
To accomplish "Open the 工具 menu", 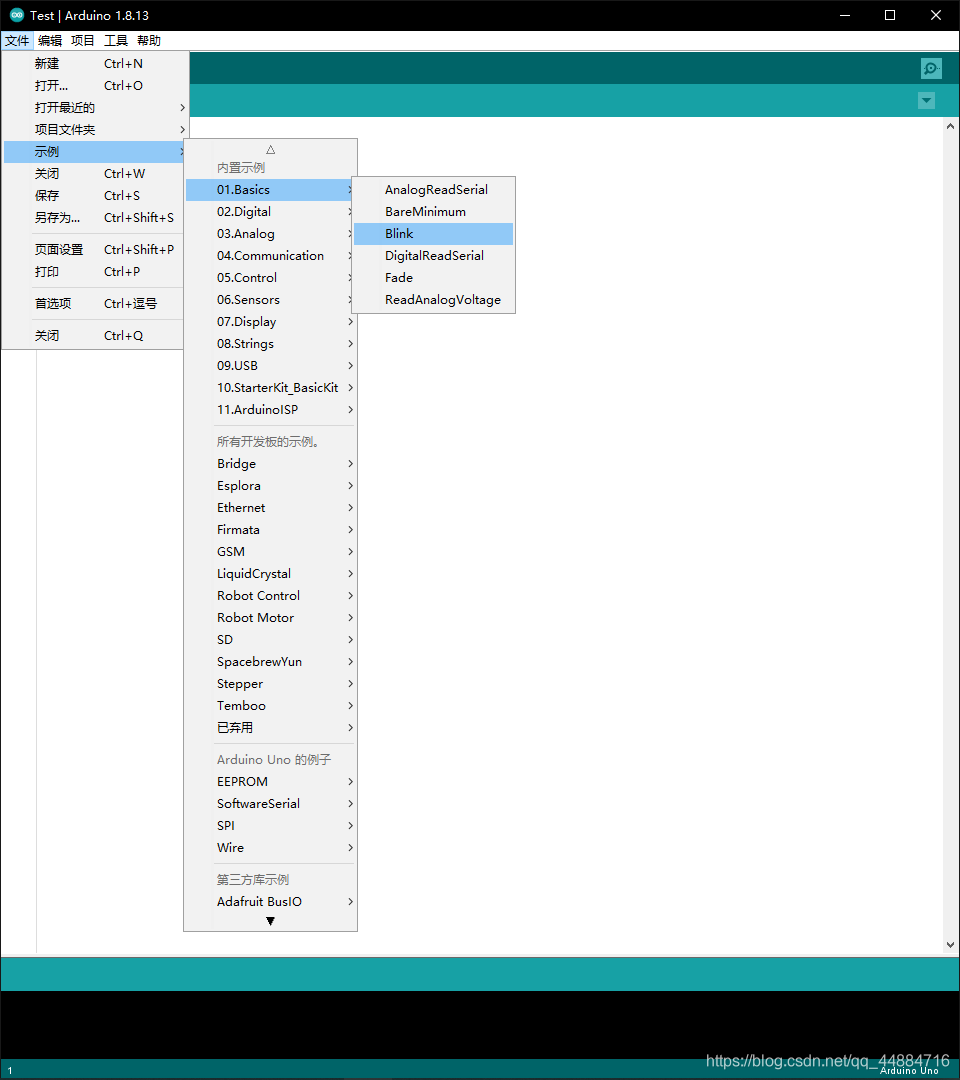I will point(116,41).
